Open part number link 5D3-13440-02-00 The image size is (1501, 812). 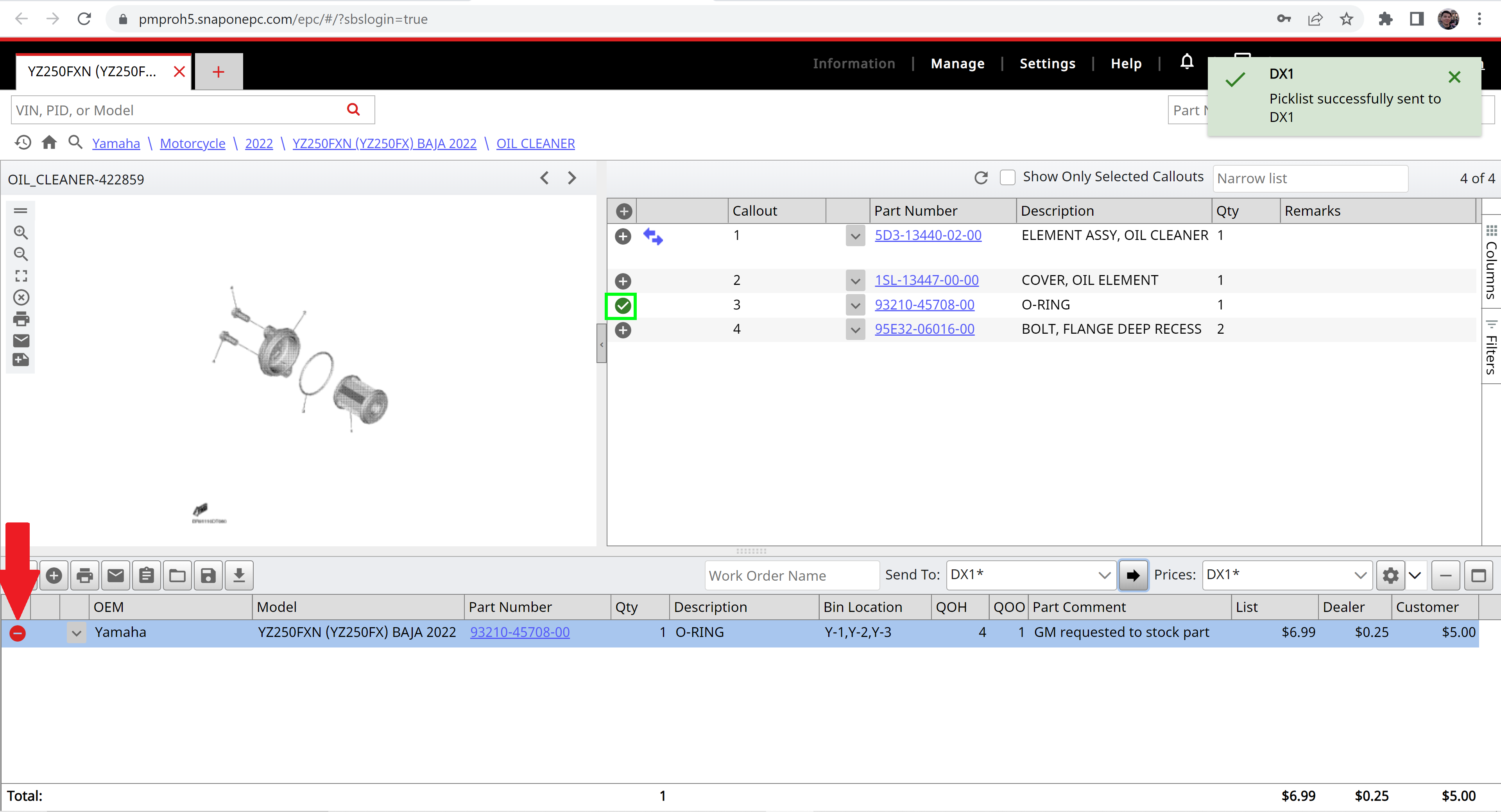(x=928, y=235)
